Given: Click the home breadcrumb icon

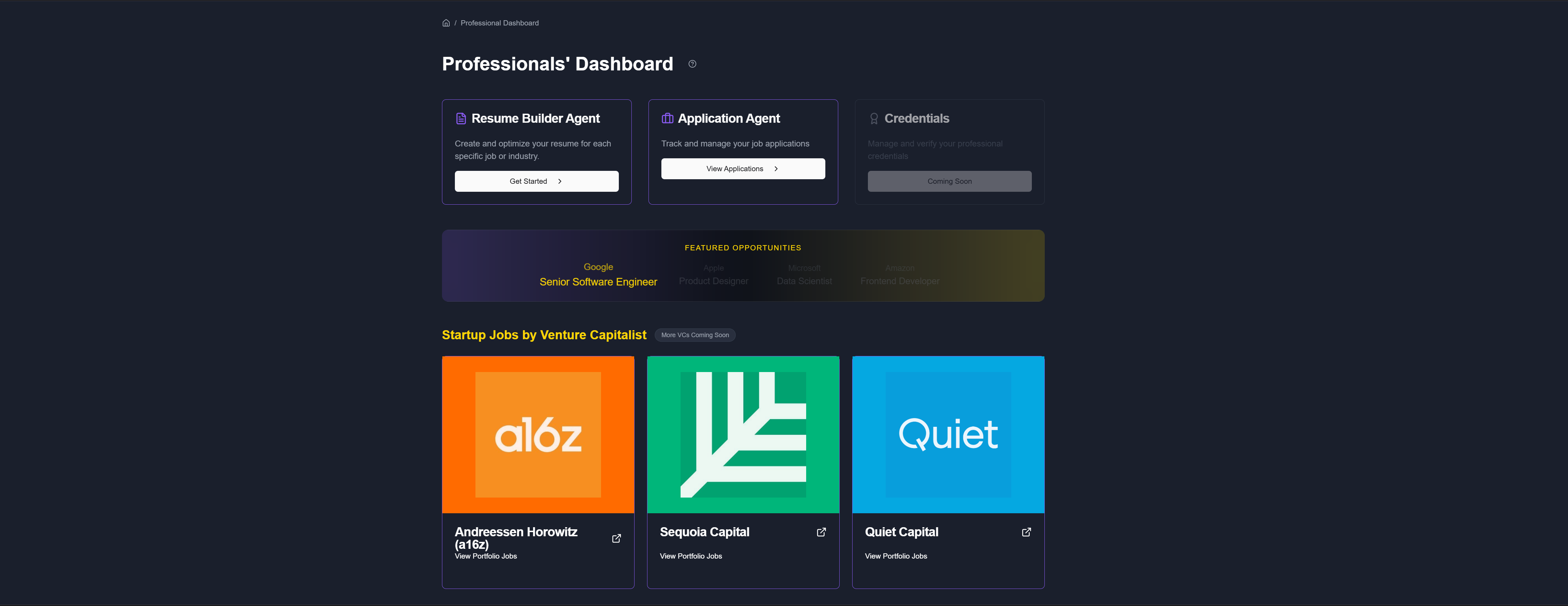Looking at the screenshot, I should [446, 23].
